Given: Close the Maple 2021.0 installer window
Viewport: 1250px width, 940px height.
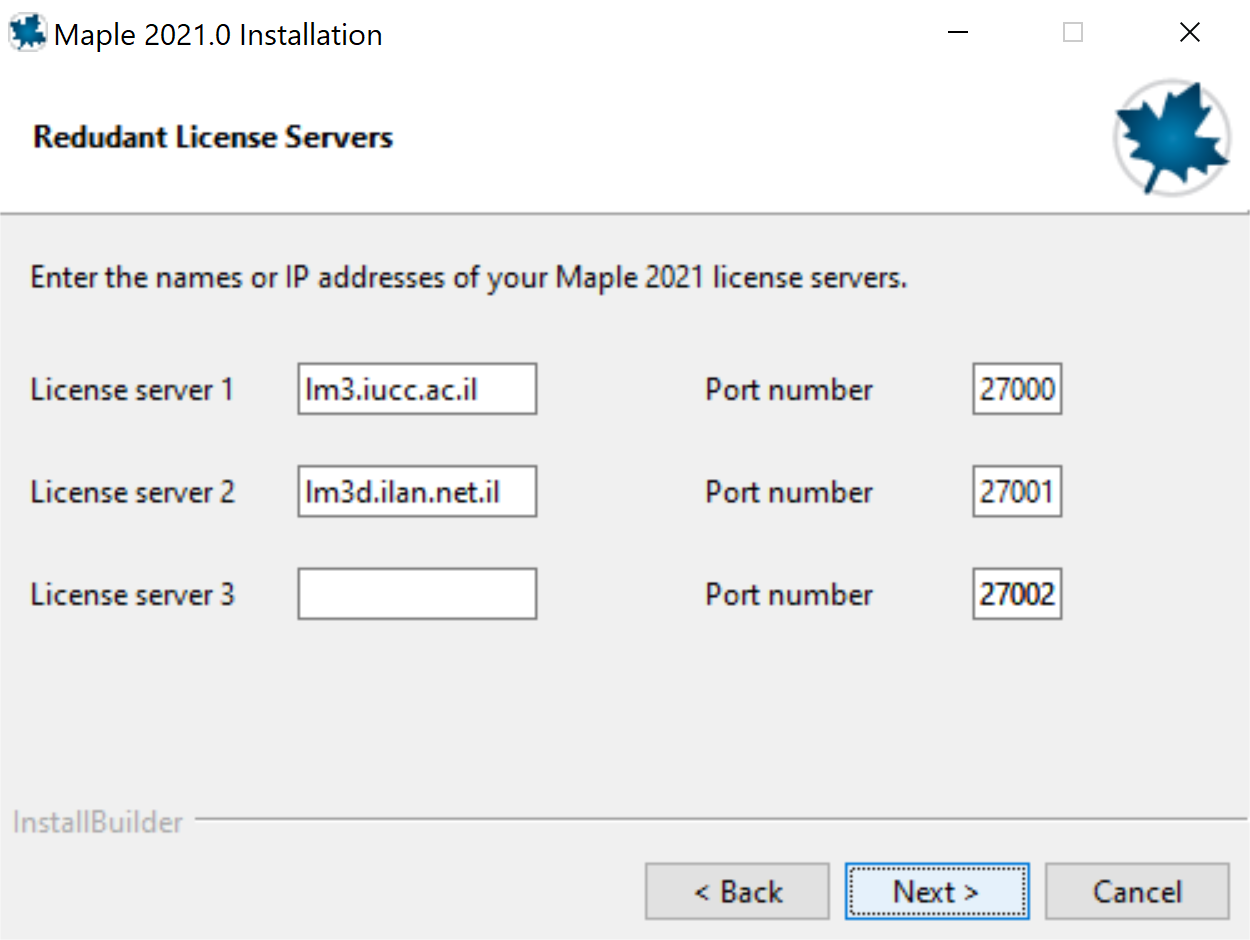Looking at the screenshot, I should click(1189, 33).
